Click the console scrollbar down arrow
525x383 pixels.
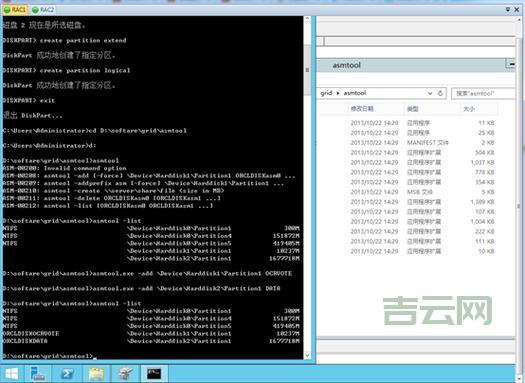pos(307,355)
